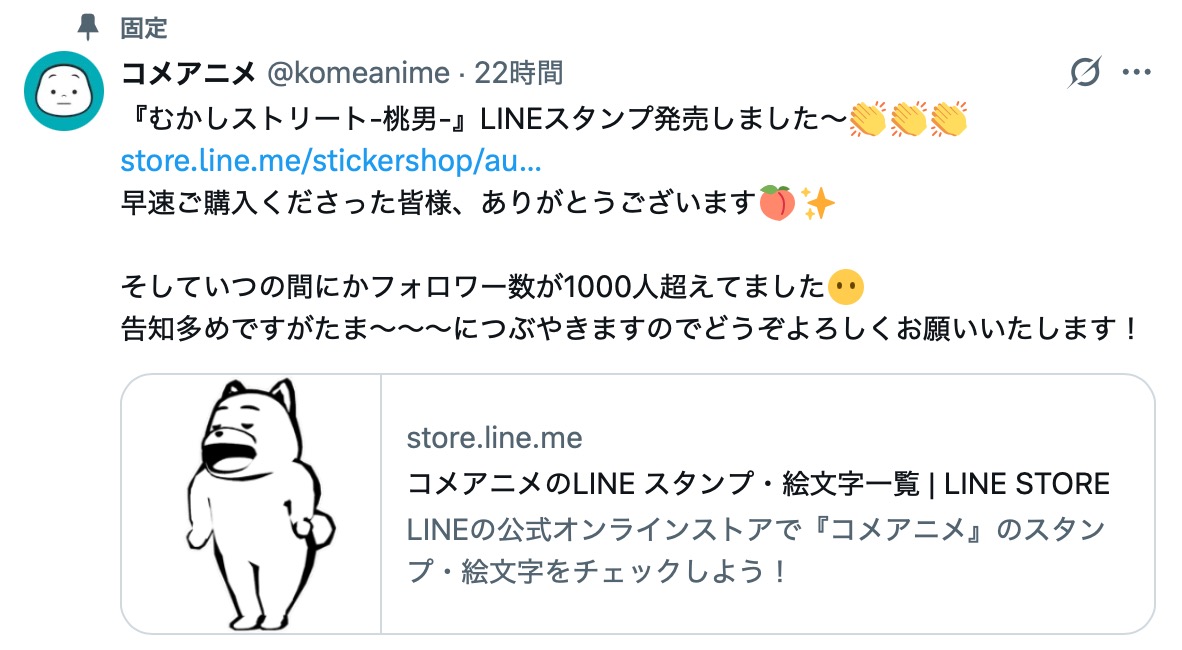Open the コメアニメ profile avatar
The image size is (1182, 650).
[64, 91]
